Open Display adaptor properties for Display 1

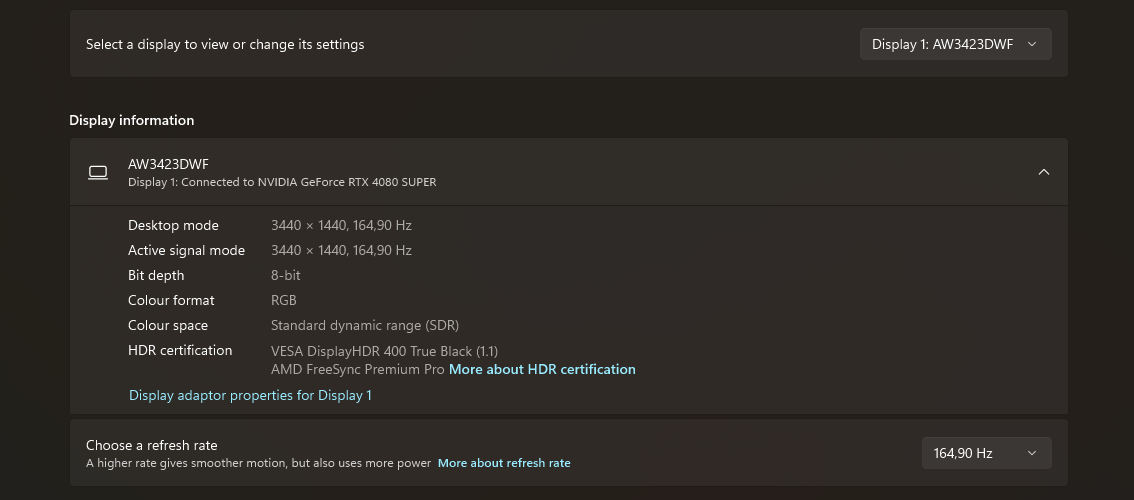(250, 395)
